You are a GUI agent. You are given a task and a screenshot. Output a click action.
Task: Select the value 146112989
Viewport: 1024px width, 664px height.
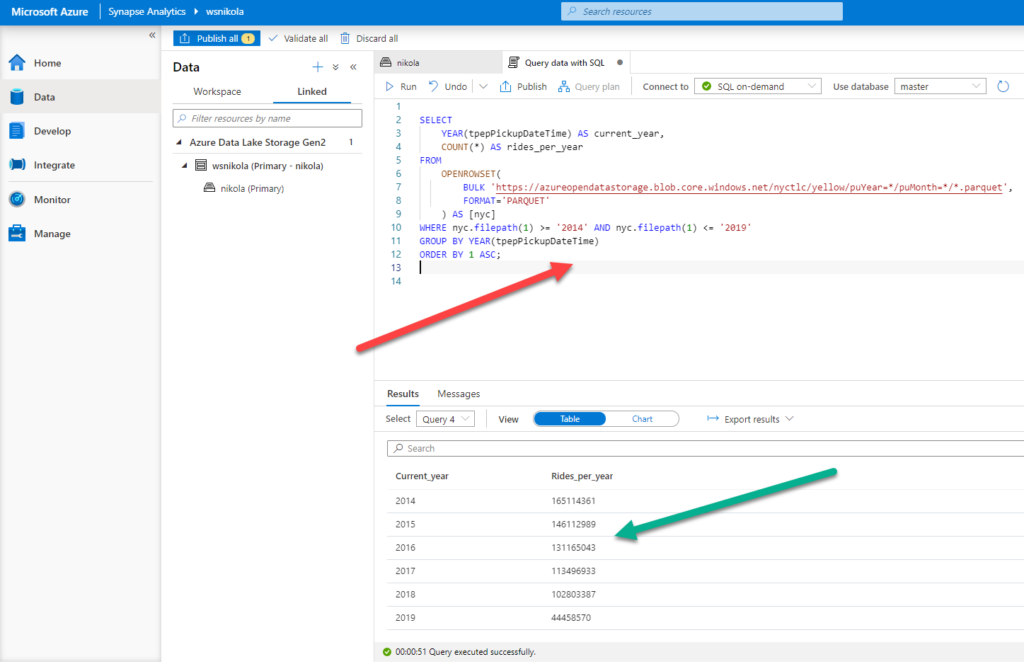pyautogui.click(x=573, y=524)
